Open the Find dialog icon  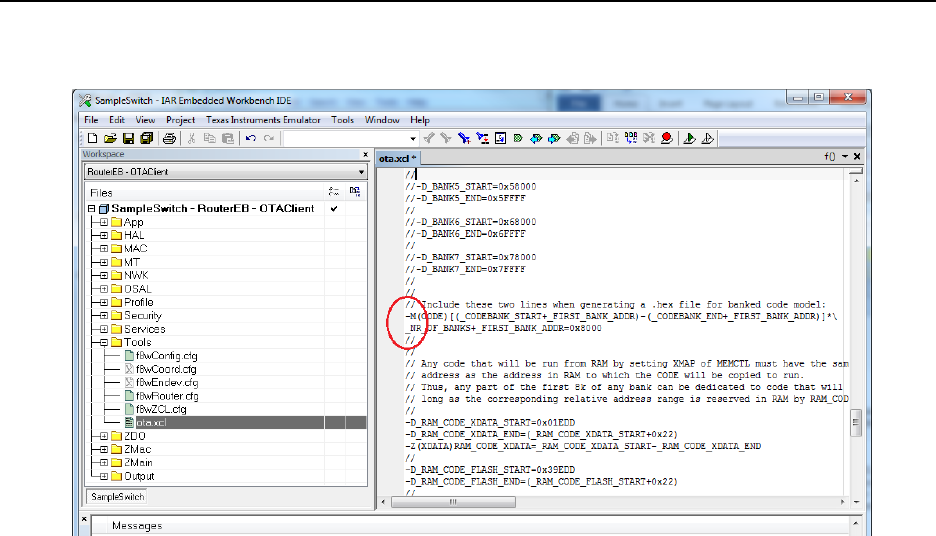[464, 138]
